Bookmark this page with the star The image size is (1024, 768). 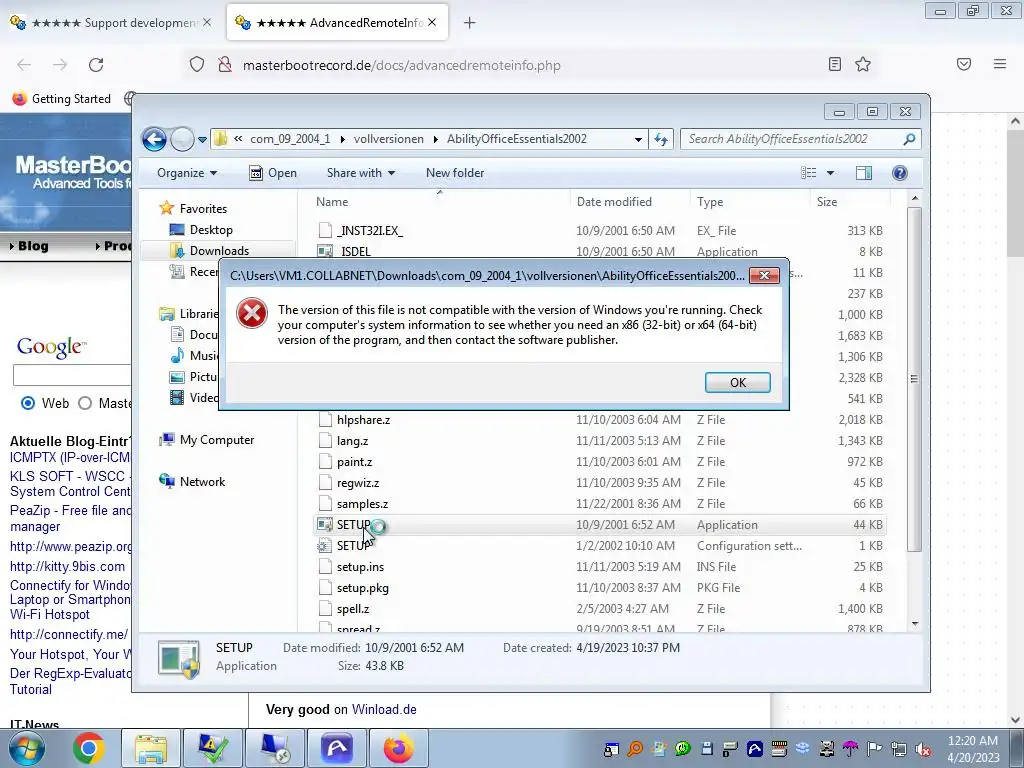[x=863, y=64]
